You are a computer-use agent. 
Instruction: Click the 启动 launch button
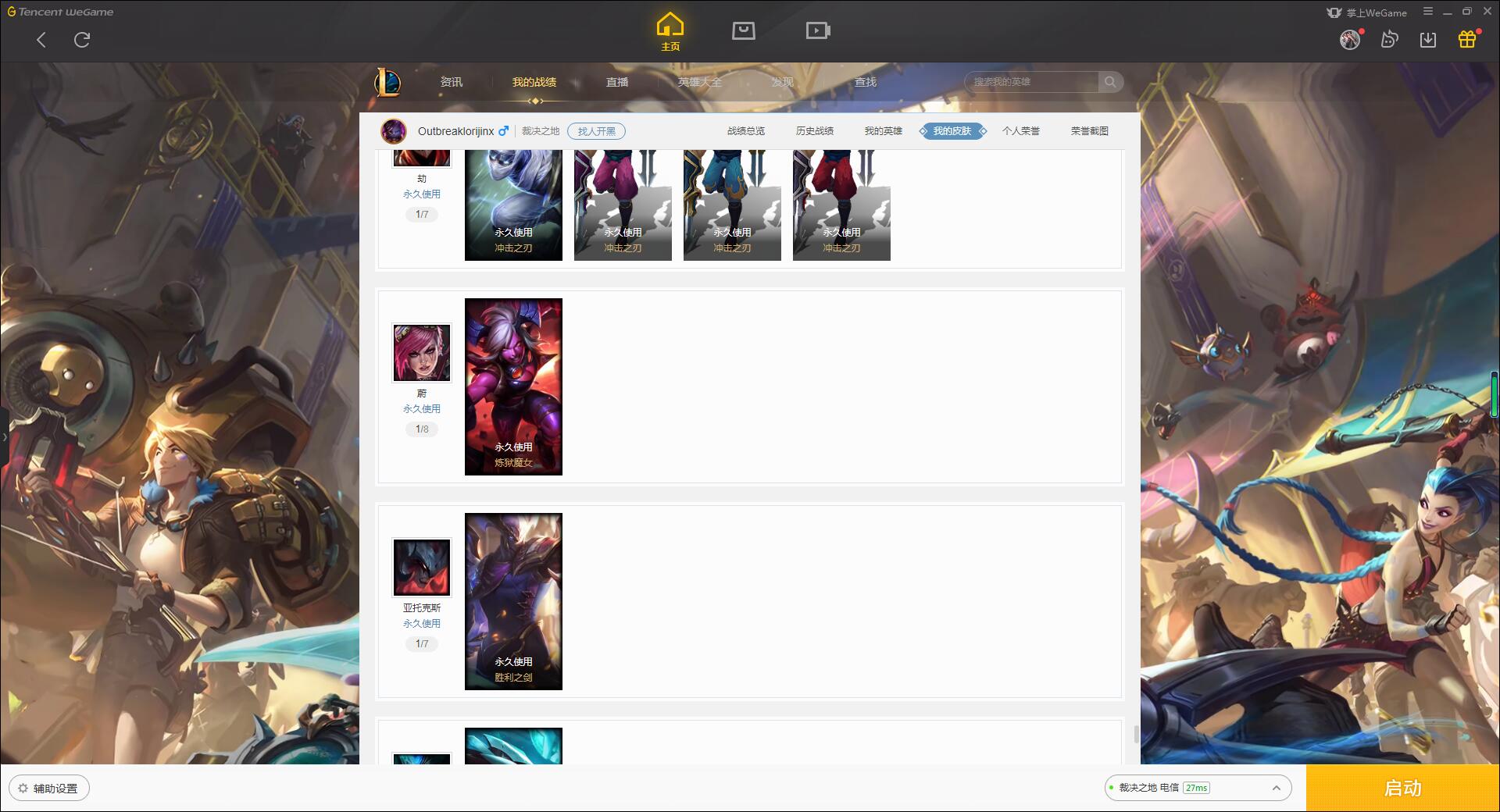tap(1403, 788)
